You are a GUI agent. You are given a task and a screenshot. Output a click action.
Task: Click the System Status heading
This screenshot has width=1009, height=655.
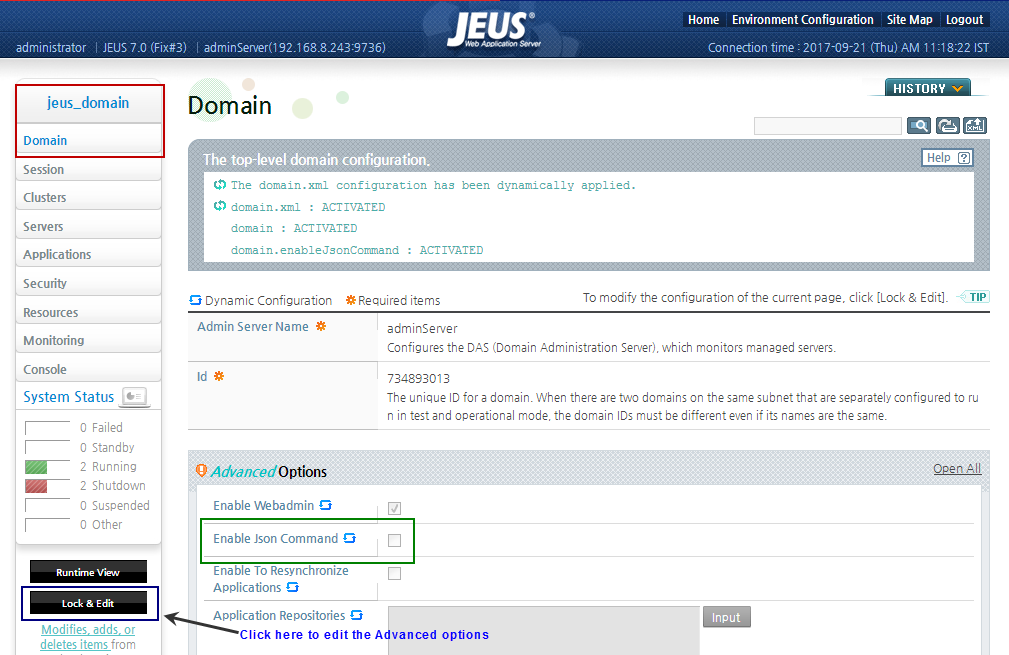coord(68,397)
